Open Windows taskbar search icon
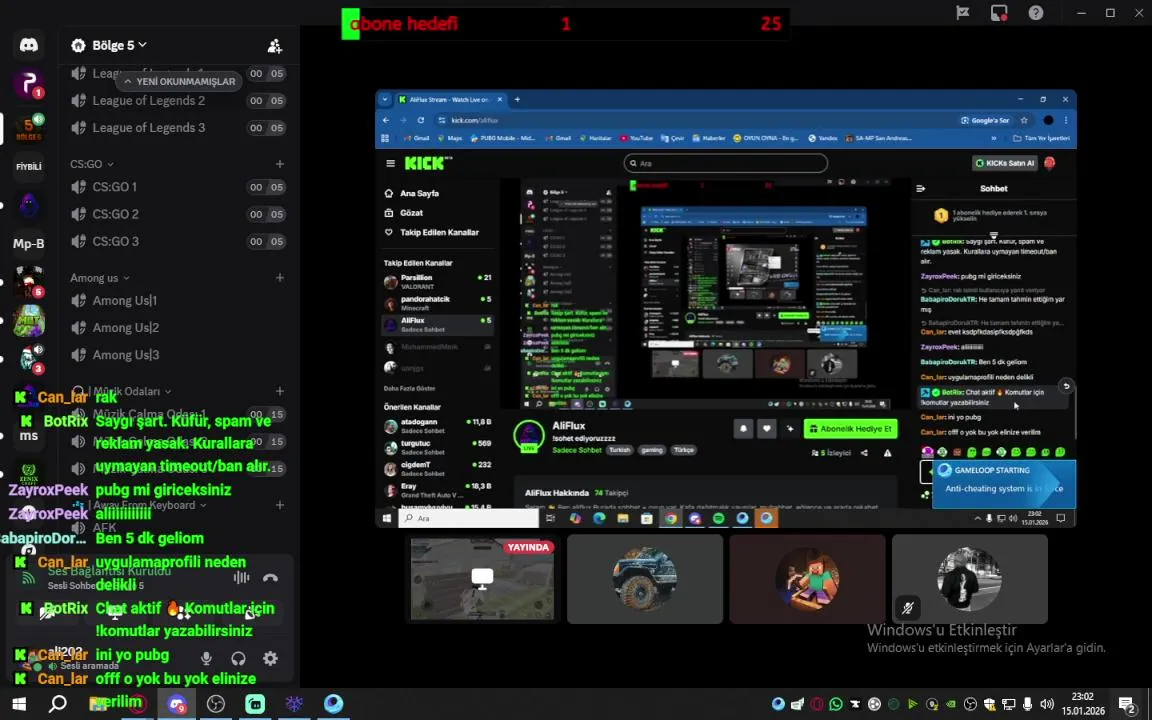The image size is (1152, 720). pos(58,704)
